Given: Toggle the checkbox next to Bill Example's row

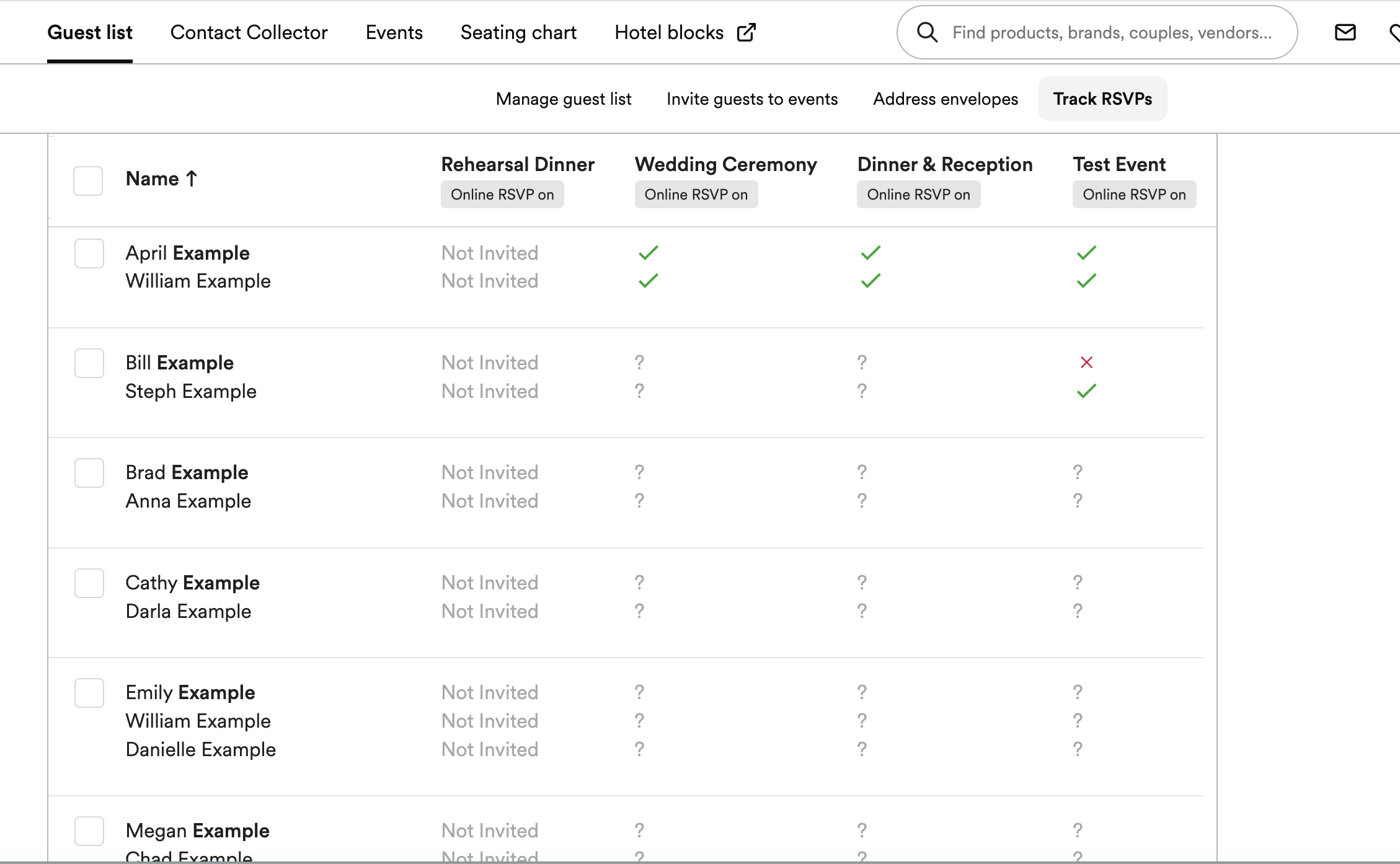Looking at the screenshot, I should tap(89, 362).
